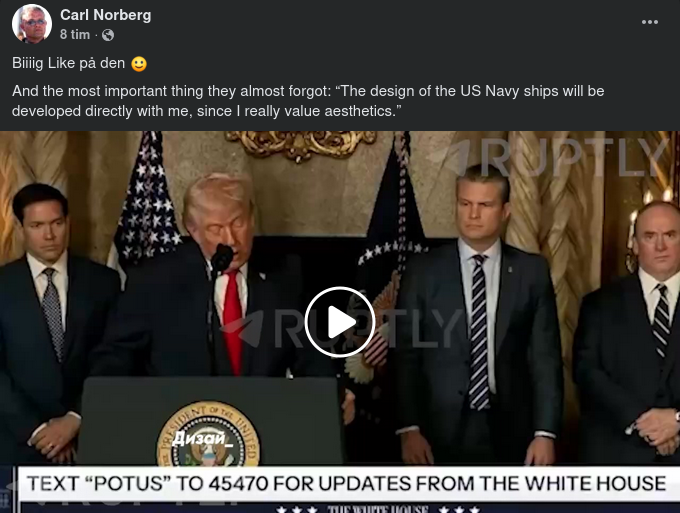Click the 'TEXT POTUS TO 45470' ticker banner
The image size is (680, 513).
pyautogui.click(x=346, y=483)
